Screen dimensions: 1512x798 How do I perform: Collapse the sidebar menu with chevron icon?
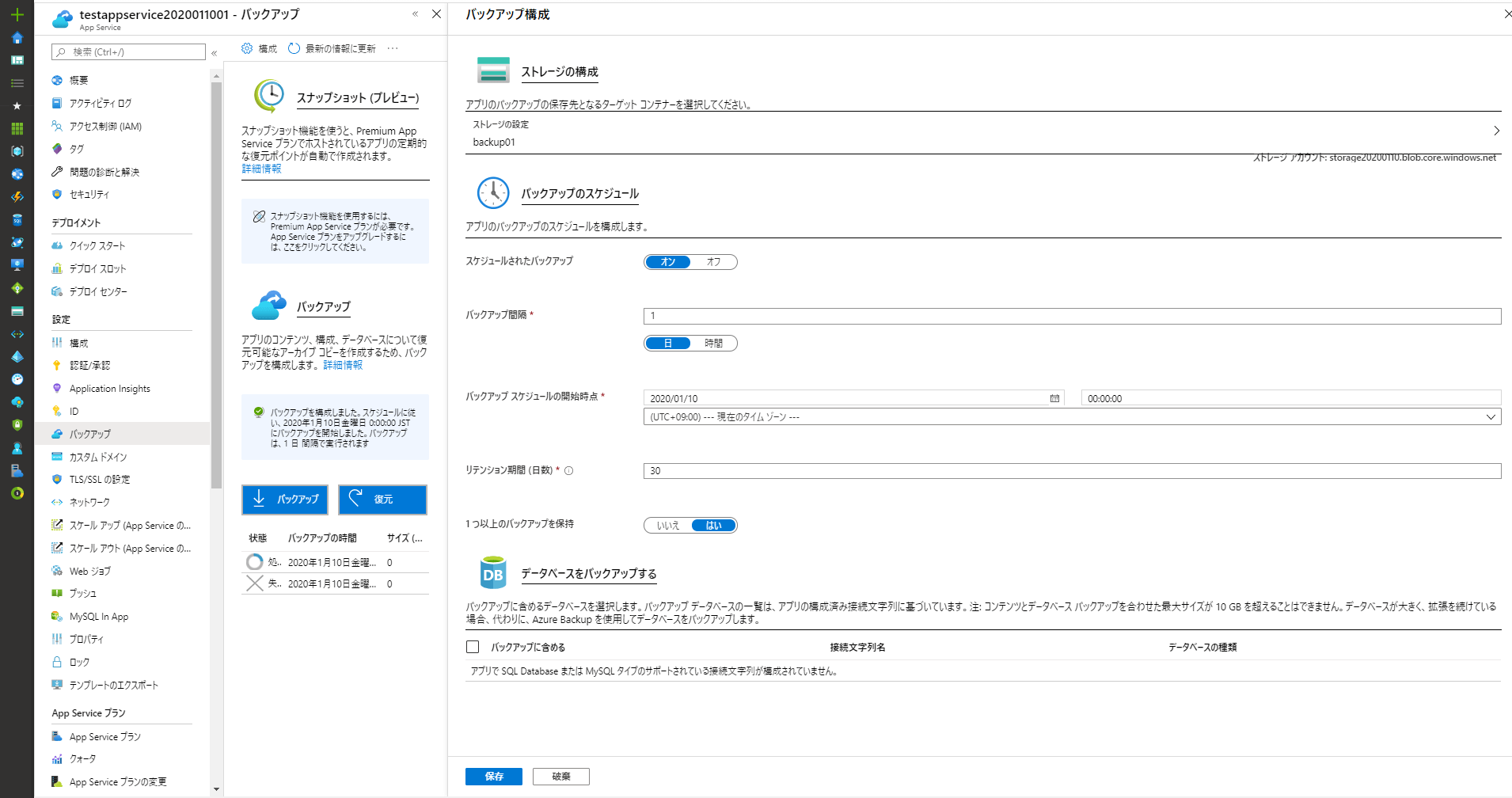point(214,53)
